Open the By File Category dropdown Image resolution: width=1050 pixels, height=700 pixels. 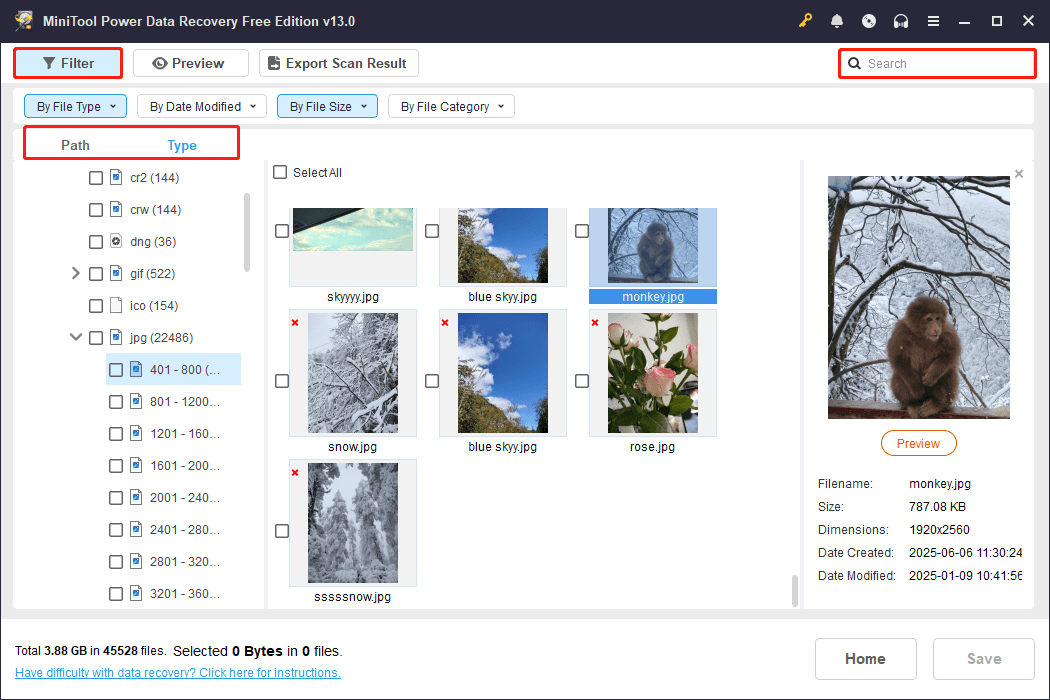451,107
